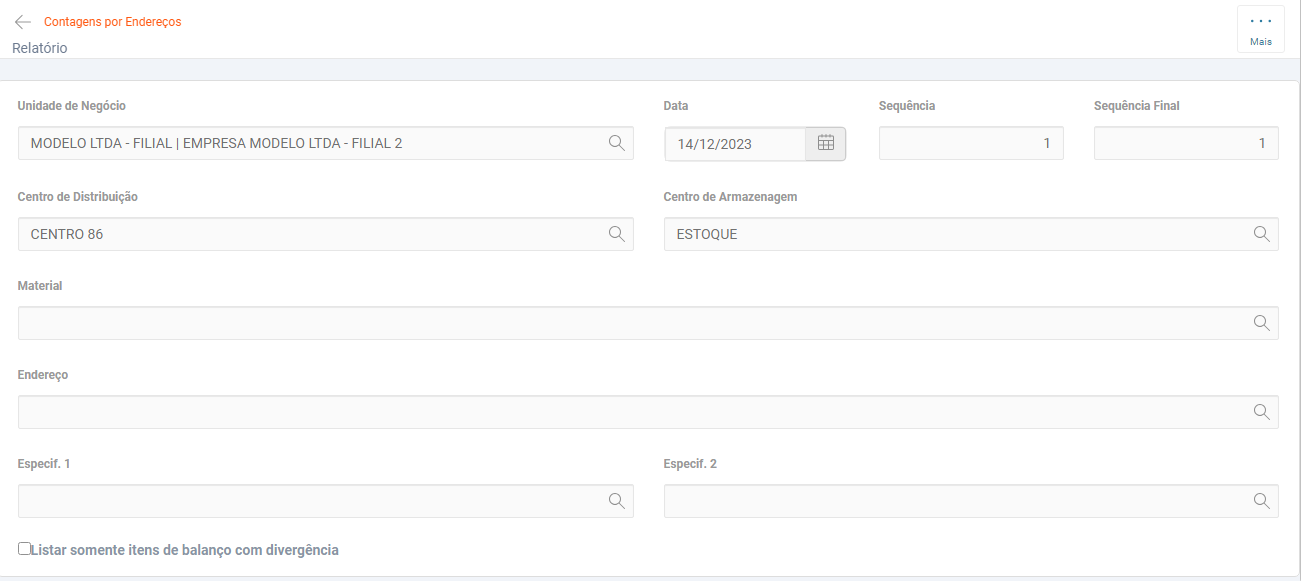Follow the Contagens por Endereços link
This screenshot has height=581, width=1301.
112,22
